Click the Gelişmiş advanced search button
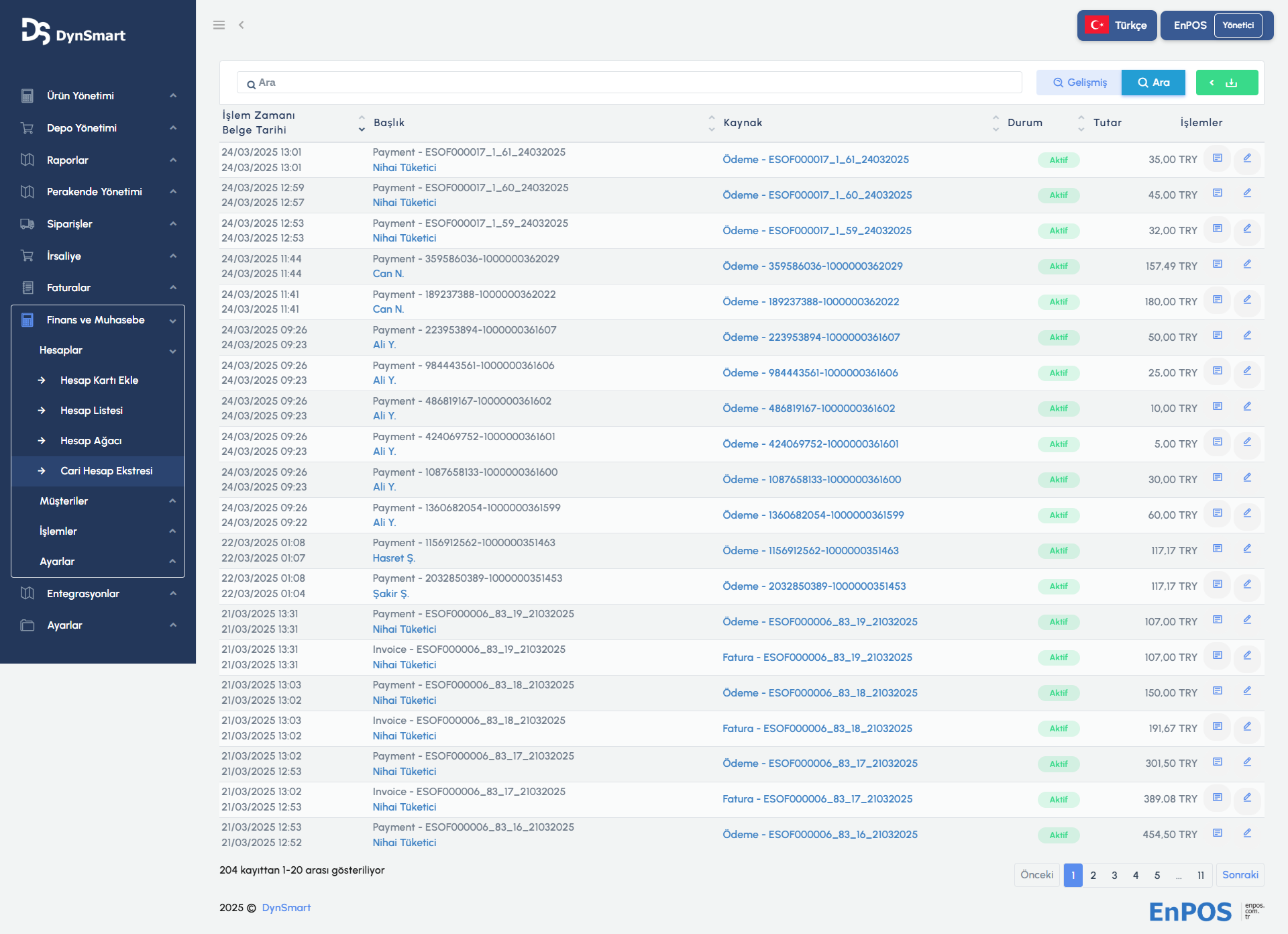The image size is (1288, 934). pyautogui.click(x=1079, y=83)
